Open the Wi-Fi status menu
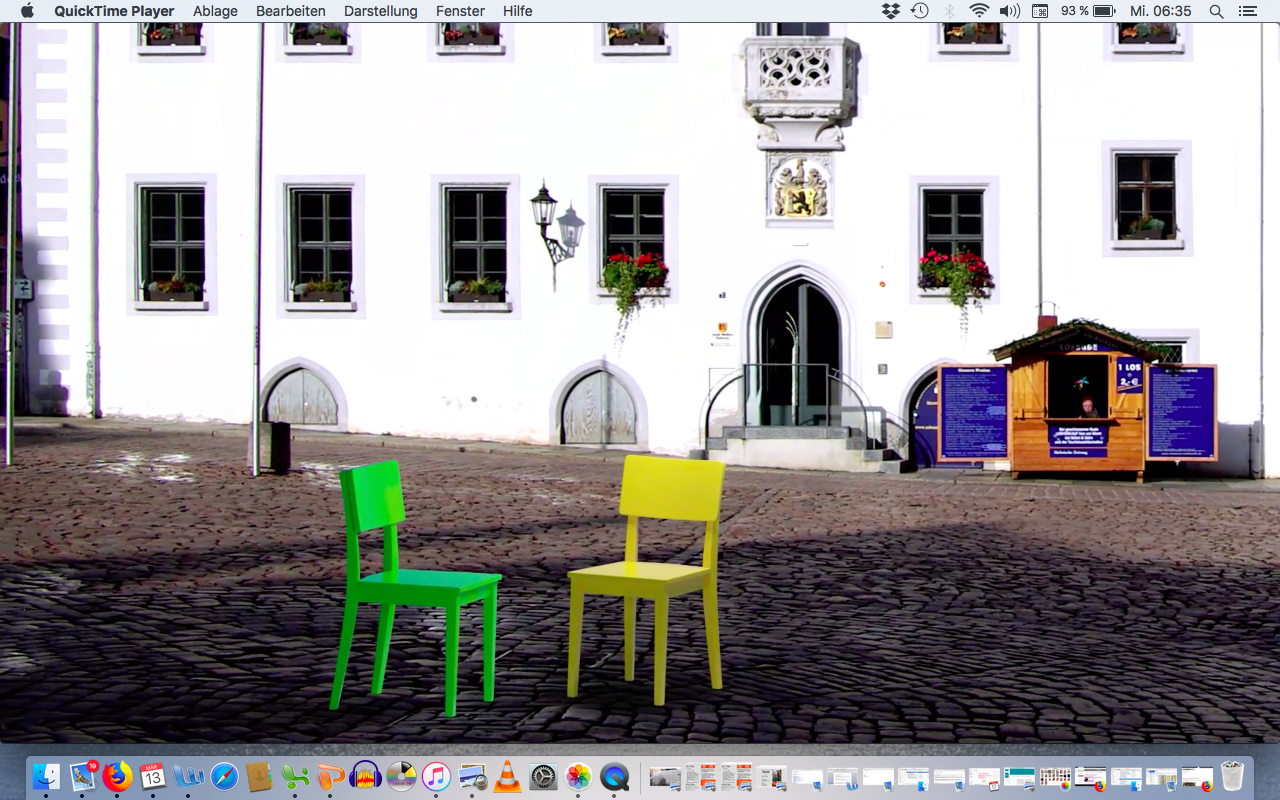The image size is (1280, 800). [979, 11]
